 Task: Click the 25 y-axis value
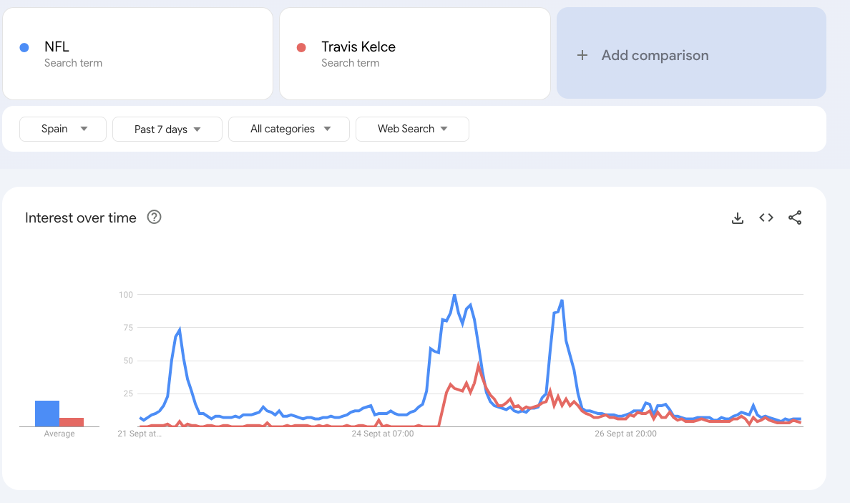tap(128, 393)
